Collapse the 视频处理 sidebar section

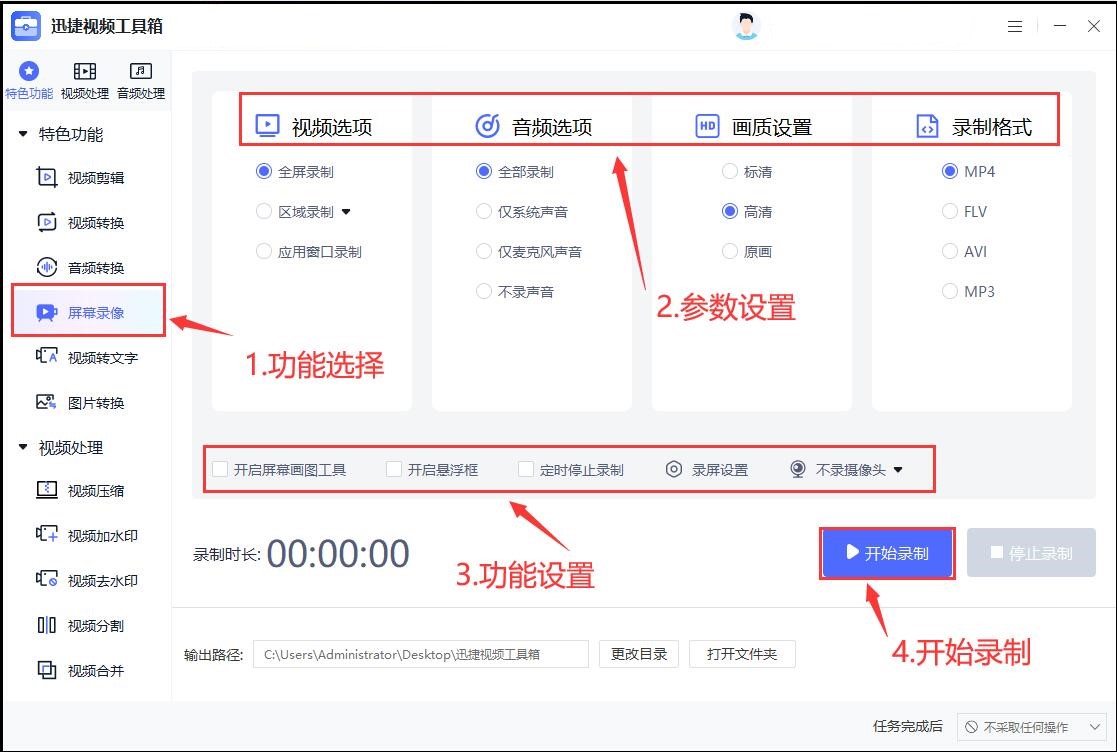pyautogui.click(x=23, y=447)
